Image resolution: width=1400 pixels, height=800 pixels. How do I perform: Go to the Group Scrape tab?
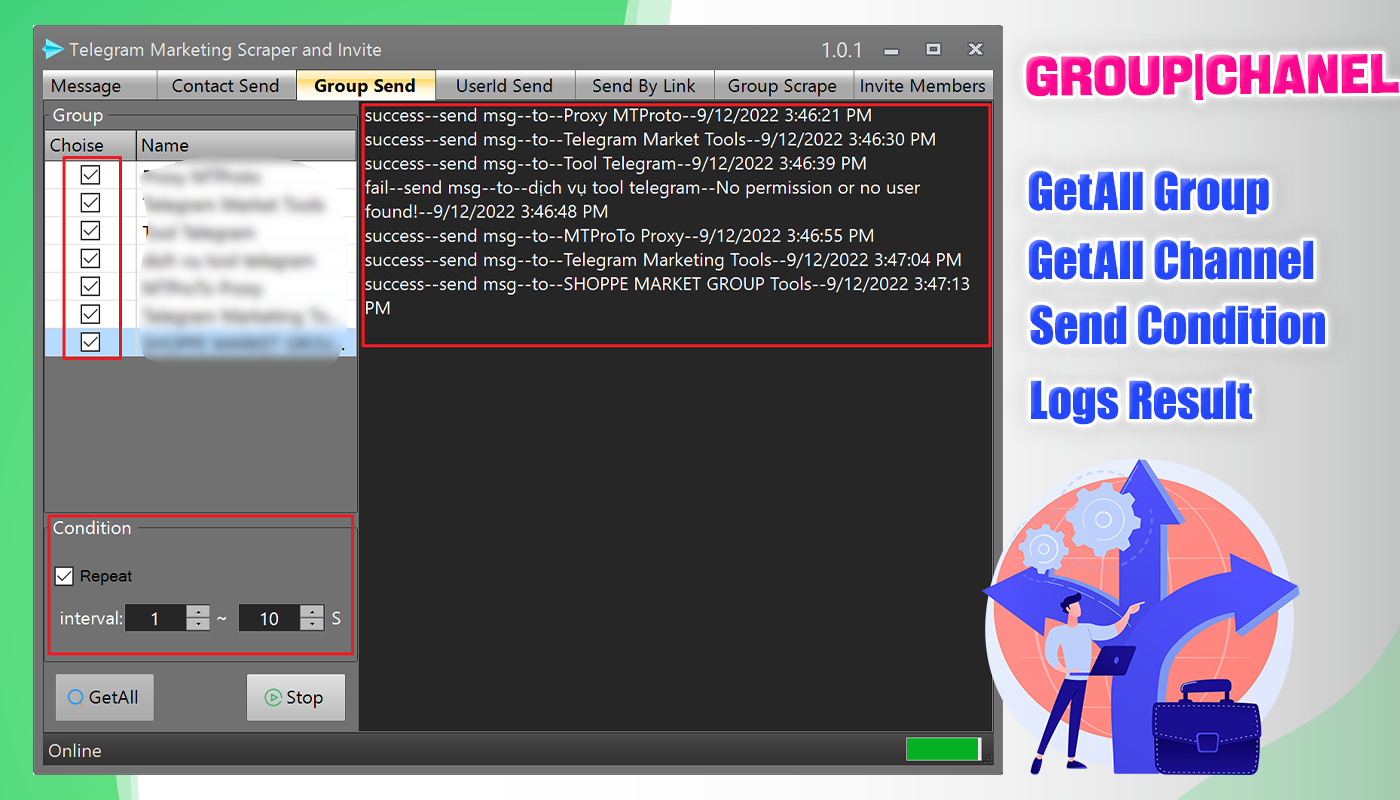pyautogui.click(x=782, y=86)
